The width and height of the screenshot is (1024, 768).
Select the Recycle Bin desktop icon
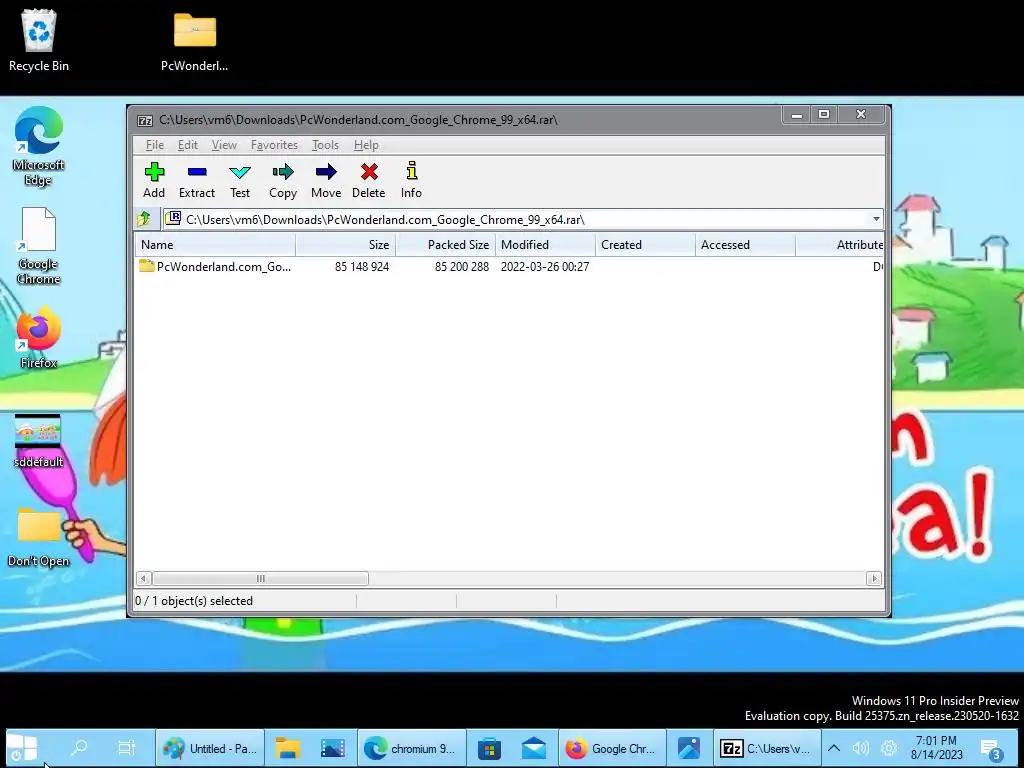(39, 40)
